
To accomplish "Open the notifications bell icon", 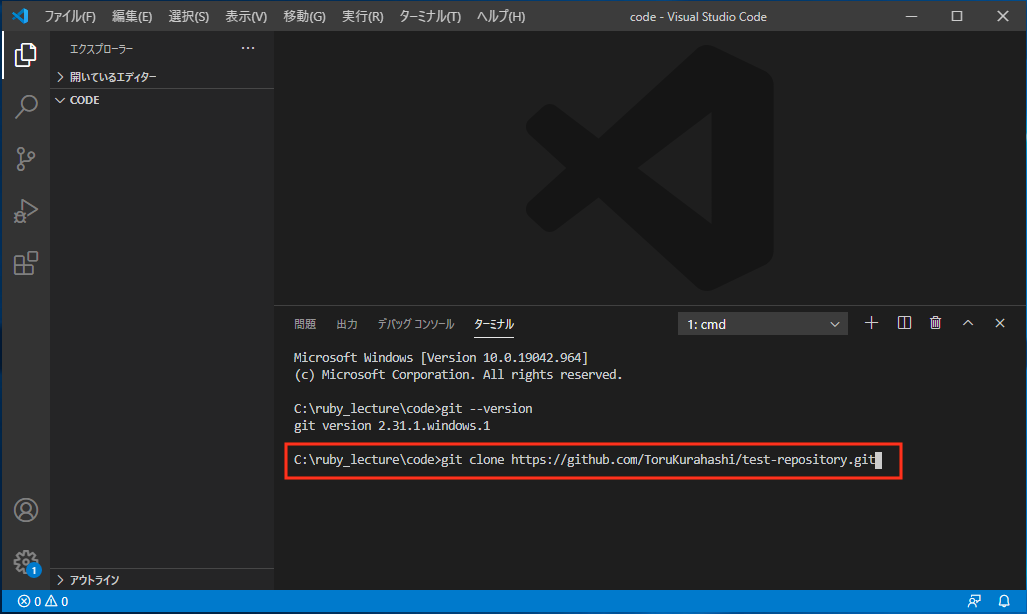I will pyautogui.click(x=1003, y=601).
